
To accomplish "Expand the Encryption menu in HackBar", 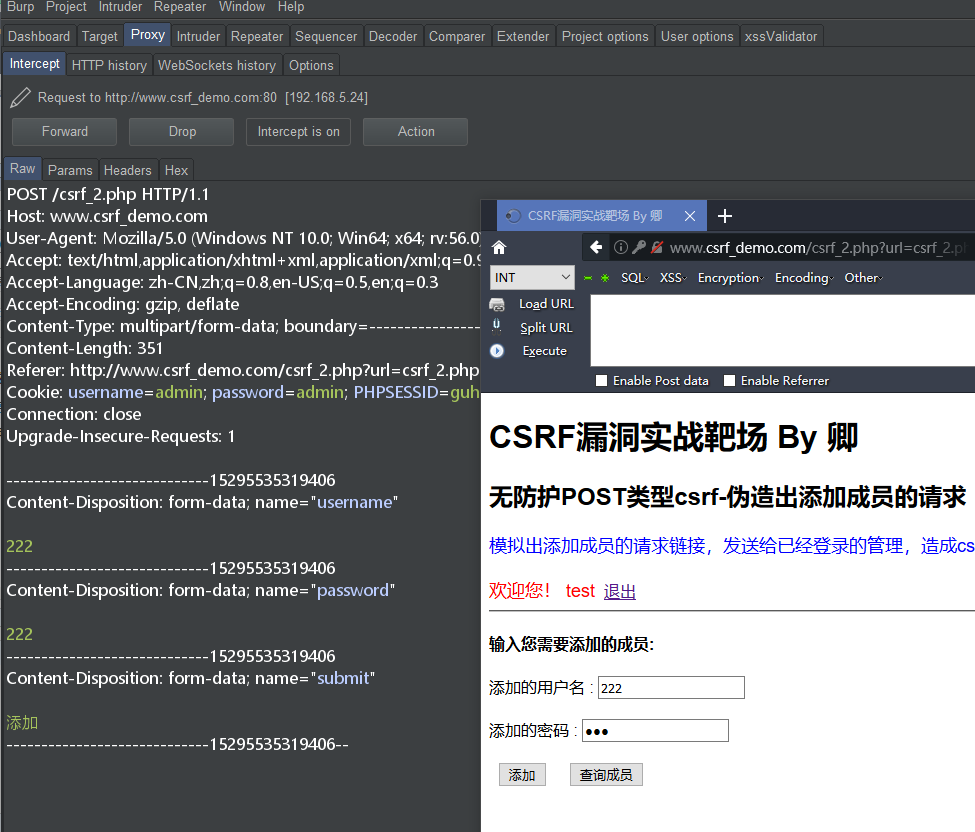I will click(731, 278).
